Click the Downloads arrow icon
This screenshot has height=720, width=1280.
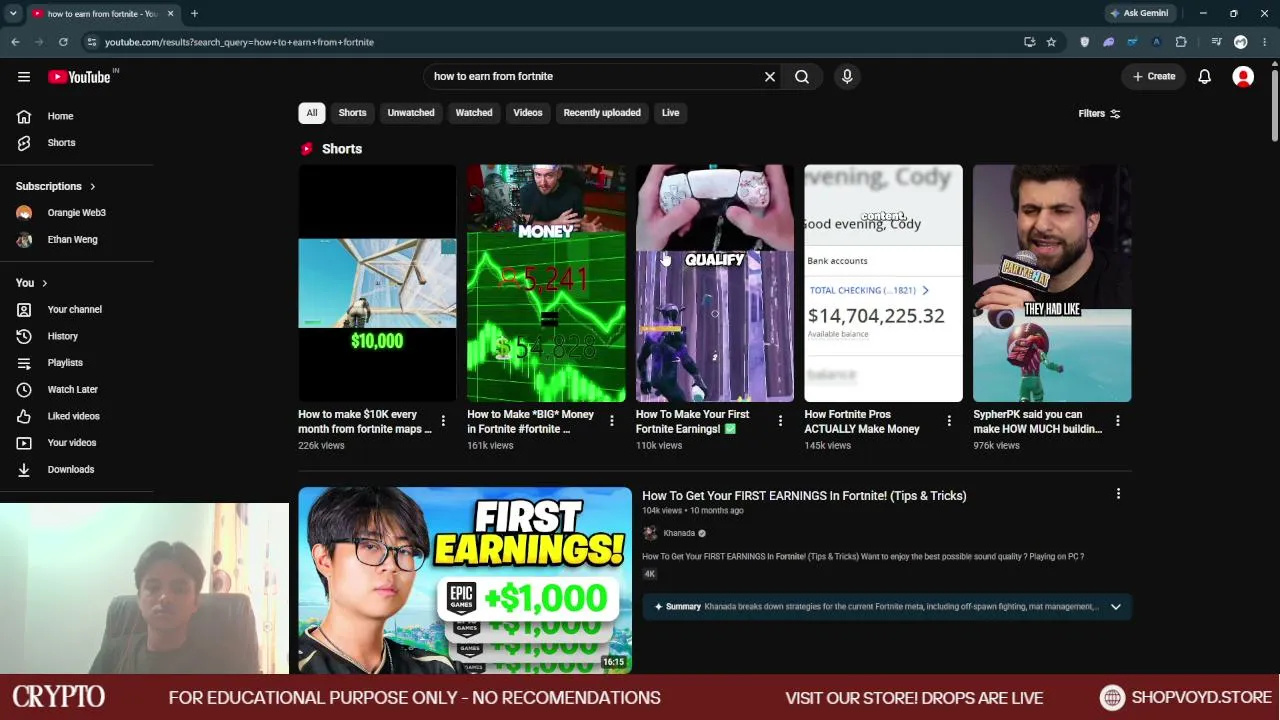24,469
